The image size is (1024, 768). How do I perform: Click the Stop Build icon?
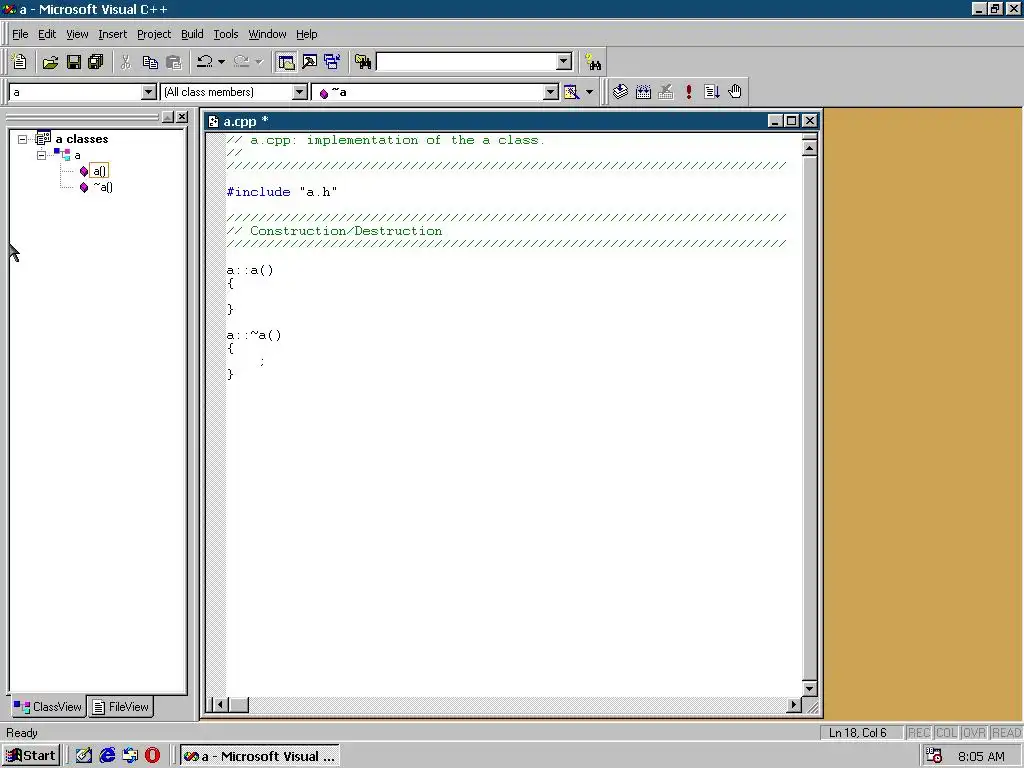(x=666, y=92)
